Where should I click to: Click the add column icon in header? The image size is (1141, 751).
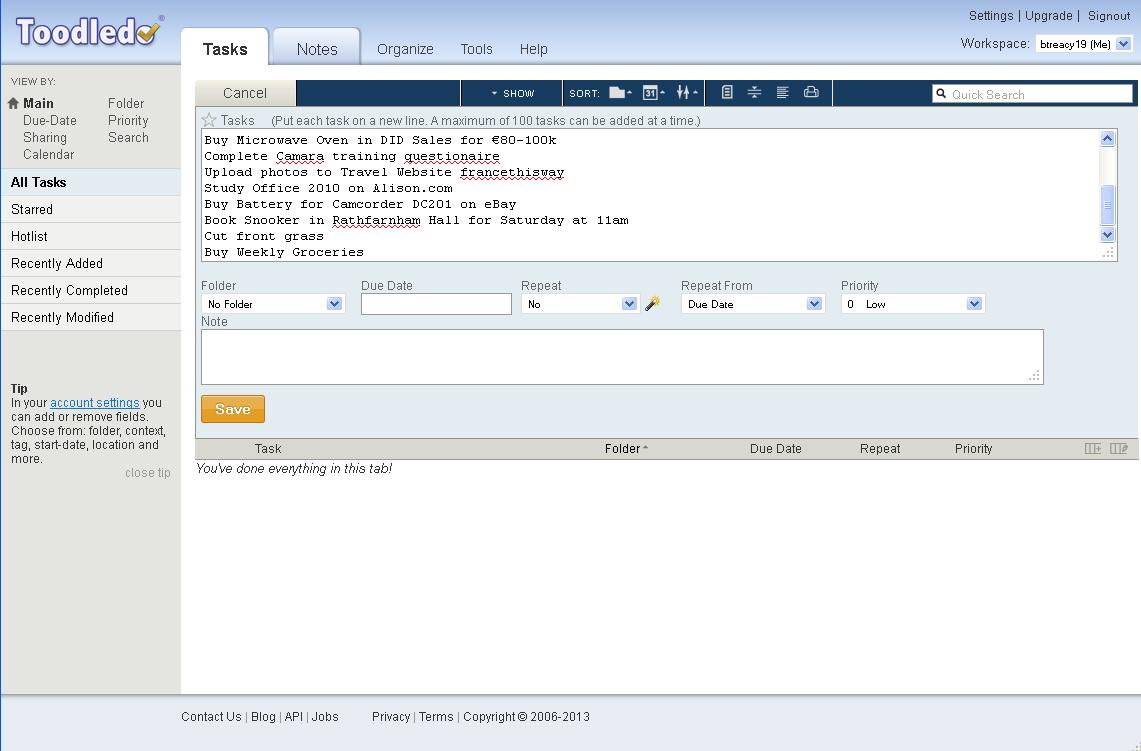pos(1092,448)
